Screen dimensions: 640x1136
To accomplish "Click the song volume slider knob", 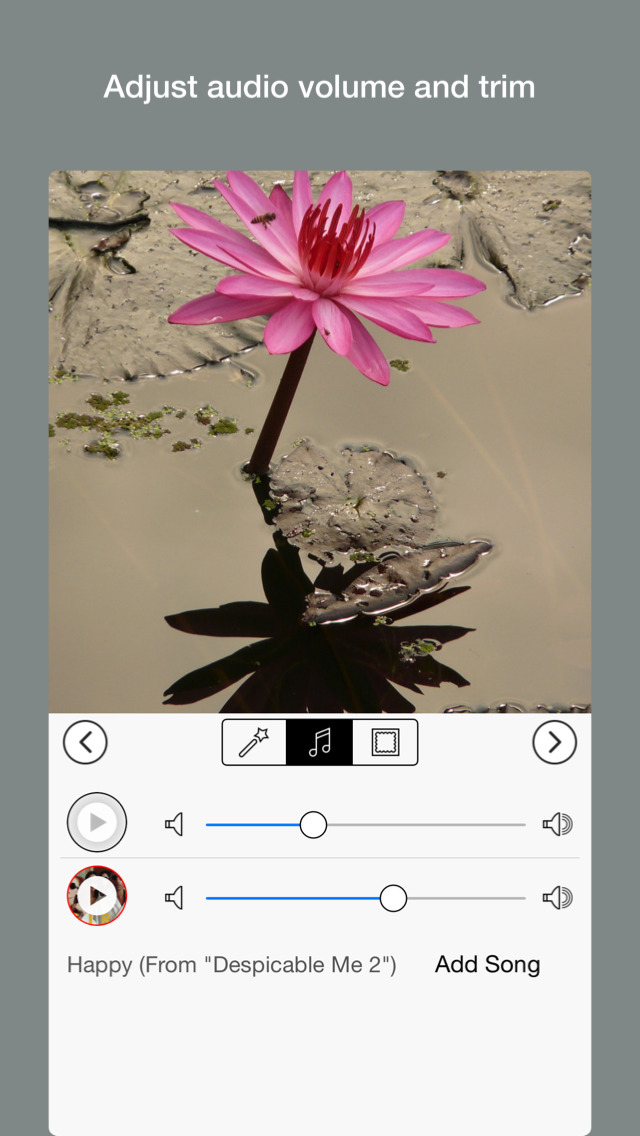I will [x=393, y=898].
